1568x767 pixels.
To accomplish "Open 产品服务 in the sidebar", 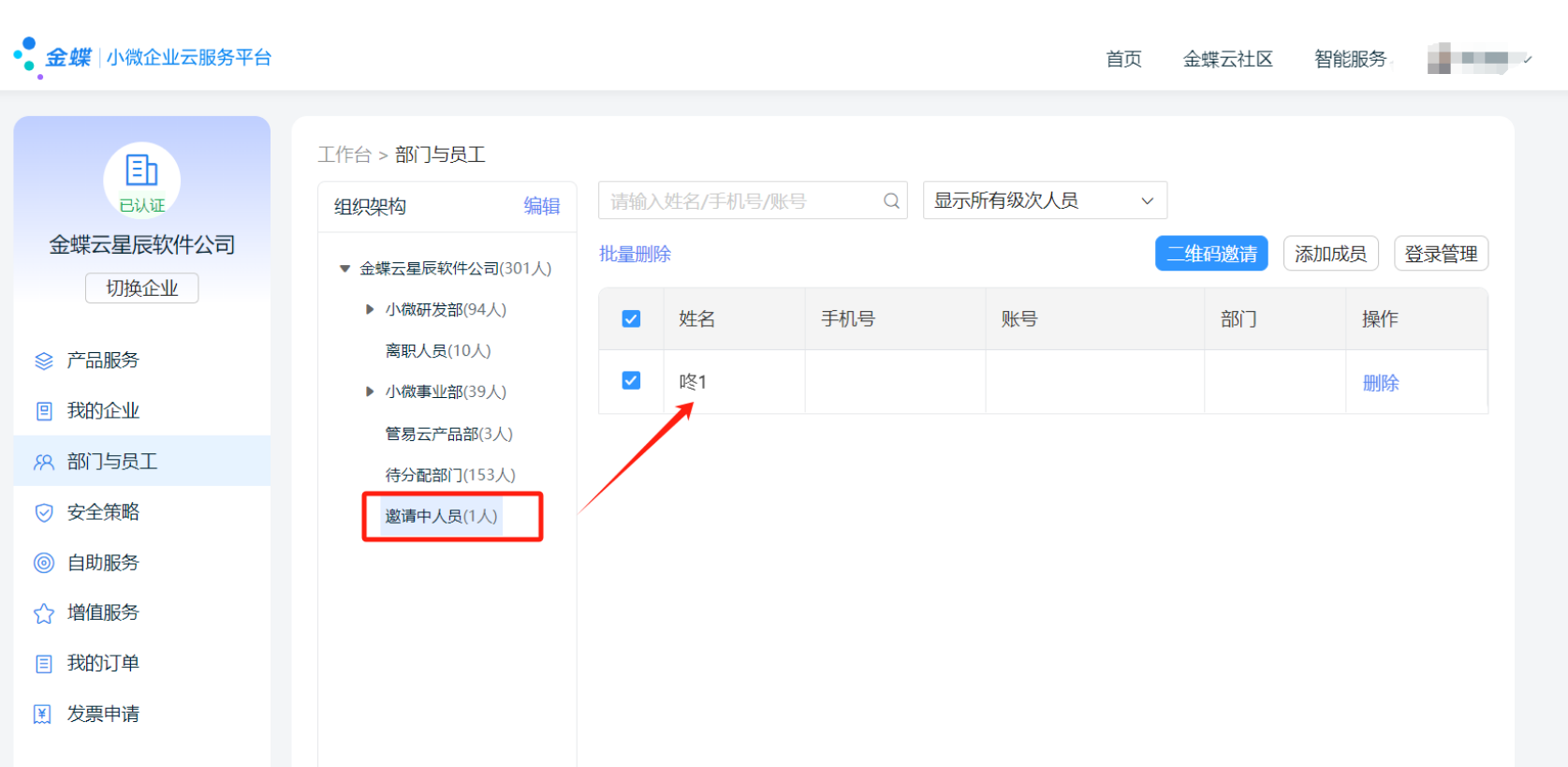I will 142,361.
